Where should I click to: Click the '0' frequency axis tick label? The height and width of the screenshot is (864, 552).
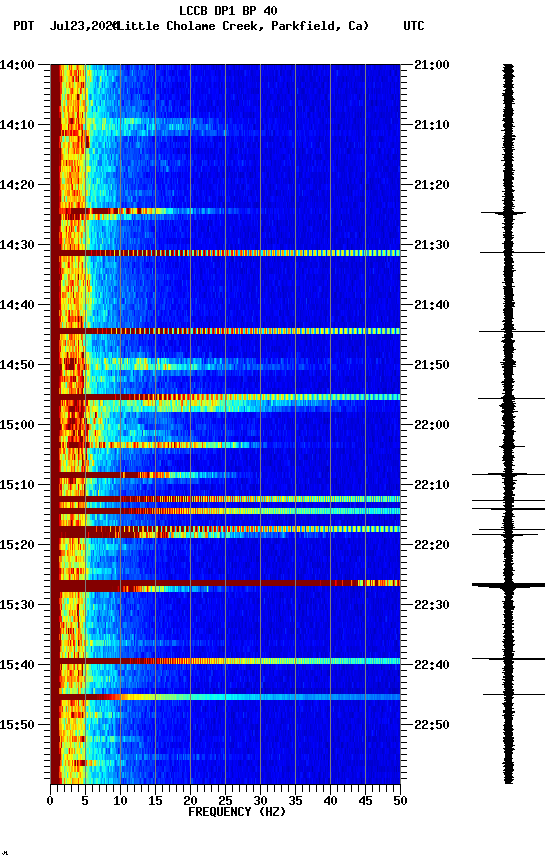point(50,801)
